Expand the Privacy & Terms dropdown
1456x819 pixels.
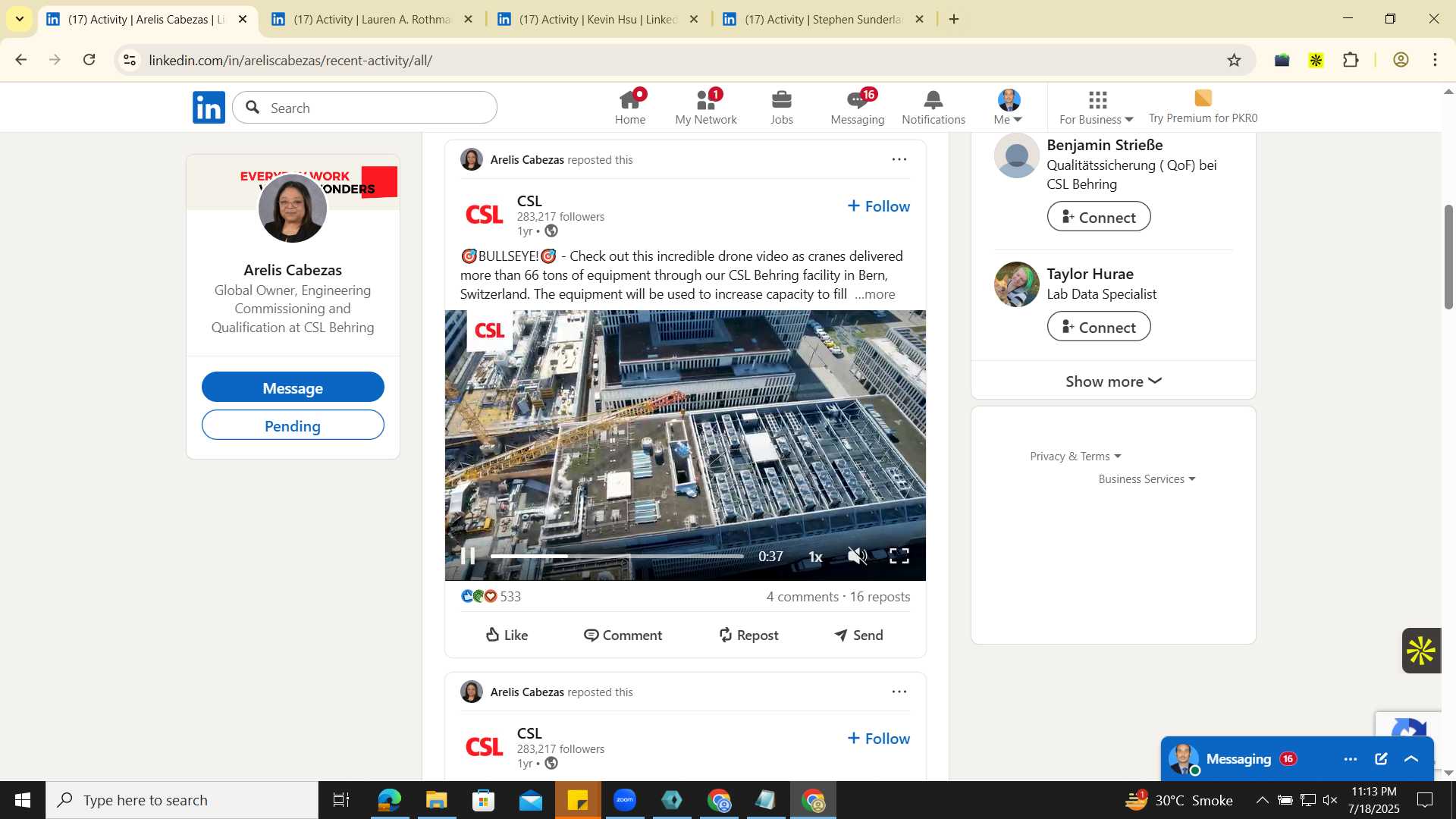[1075, 456]
